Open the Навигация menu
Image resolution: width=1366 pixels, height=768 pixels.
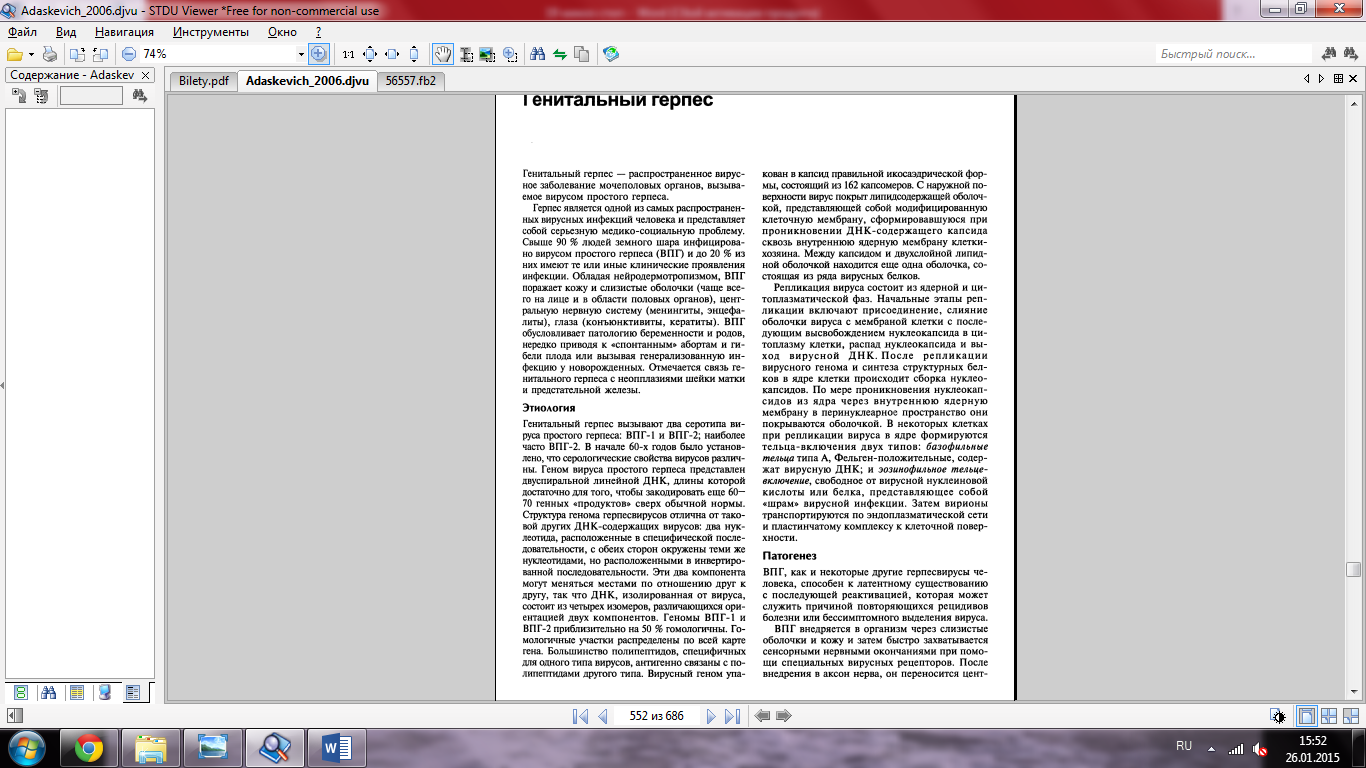click(124, 32)
